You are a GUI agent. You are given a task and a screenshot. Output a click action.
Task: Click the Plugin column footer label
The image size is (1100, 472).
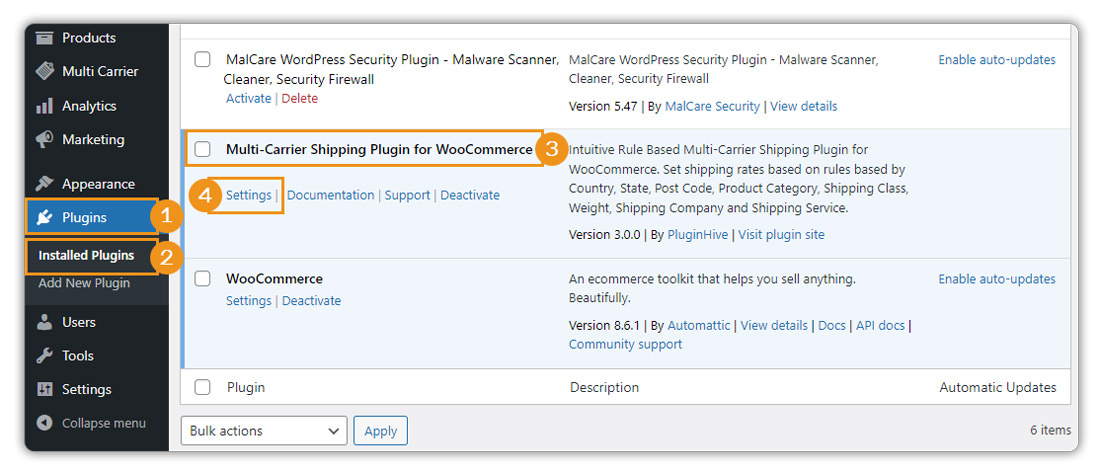(x=246, y=387)
